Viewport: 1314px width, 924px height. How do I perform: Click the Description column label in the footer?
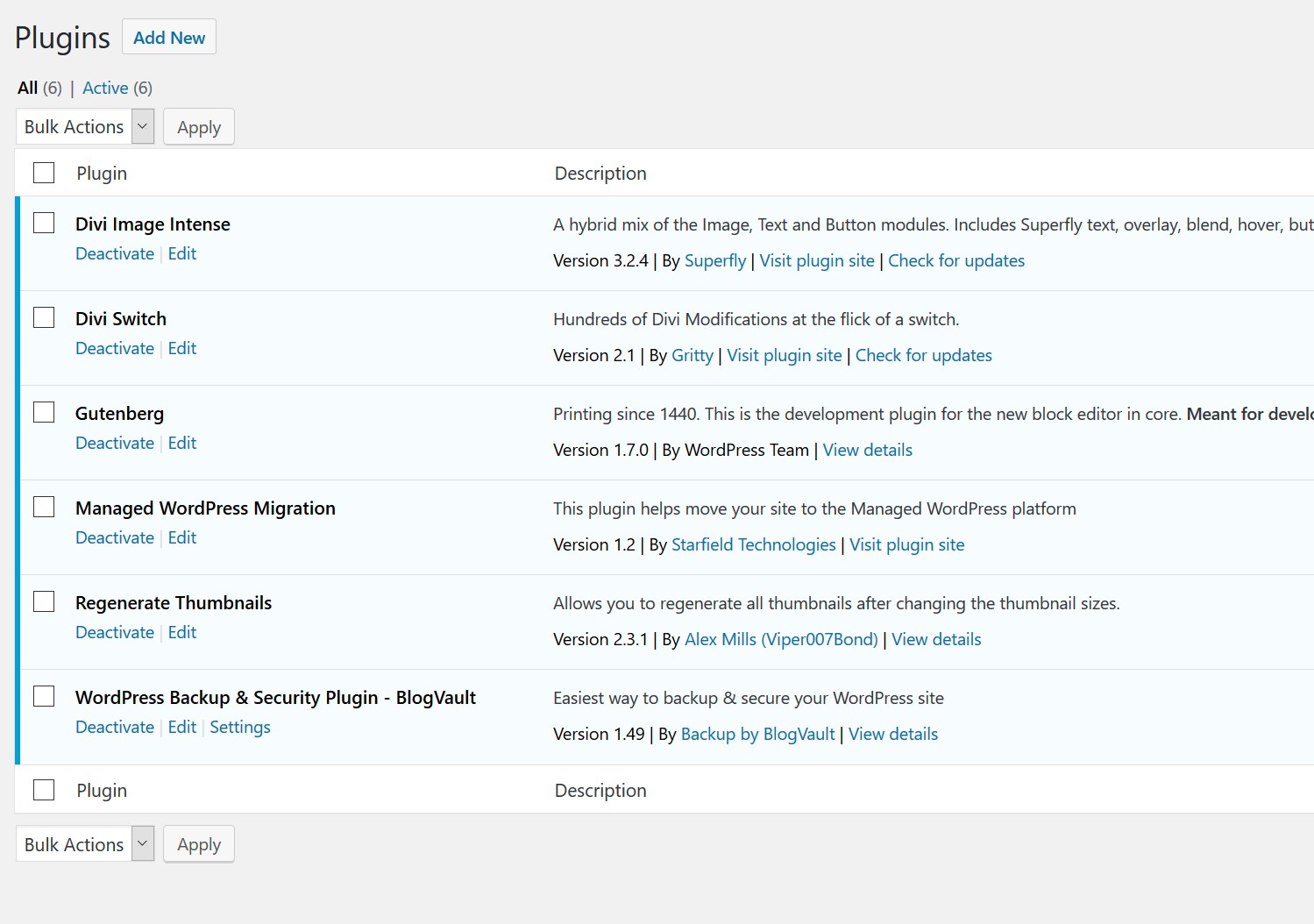tap(600, 791)
